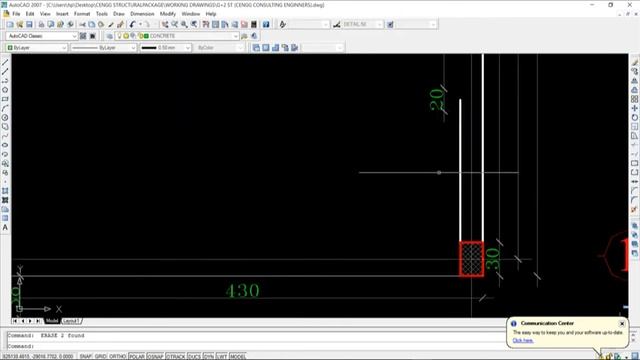Open the text style dropdown on Styles toolbar
The image size is (640, 360).
tap(309, 24)
